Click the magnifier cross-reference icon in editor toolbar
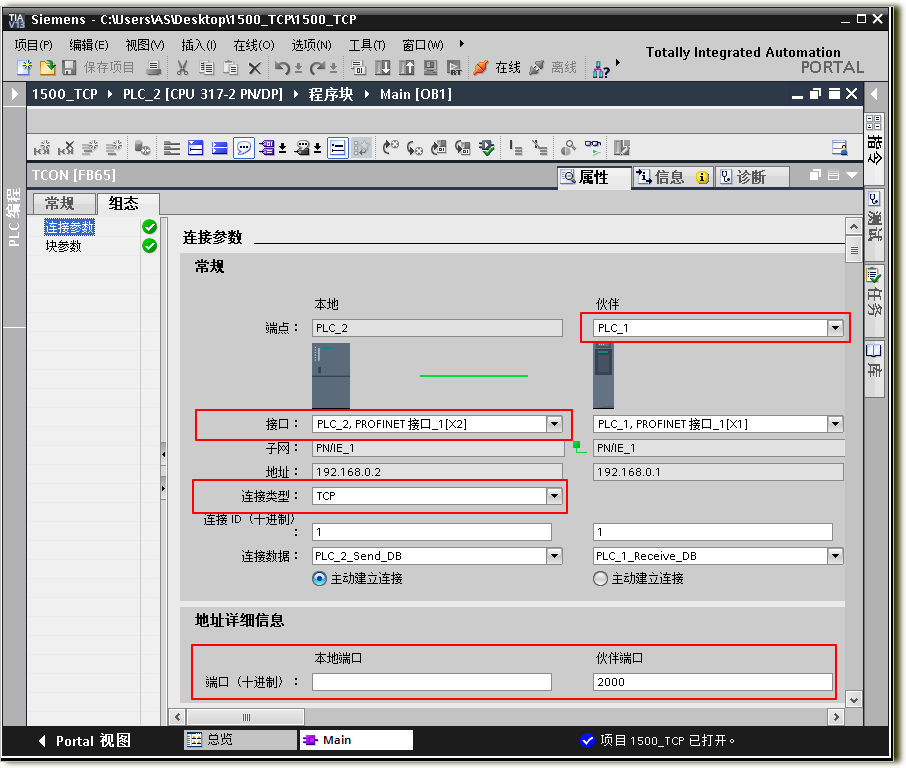This screenshot has width=906, height=768. coord(569,148)
